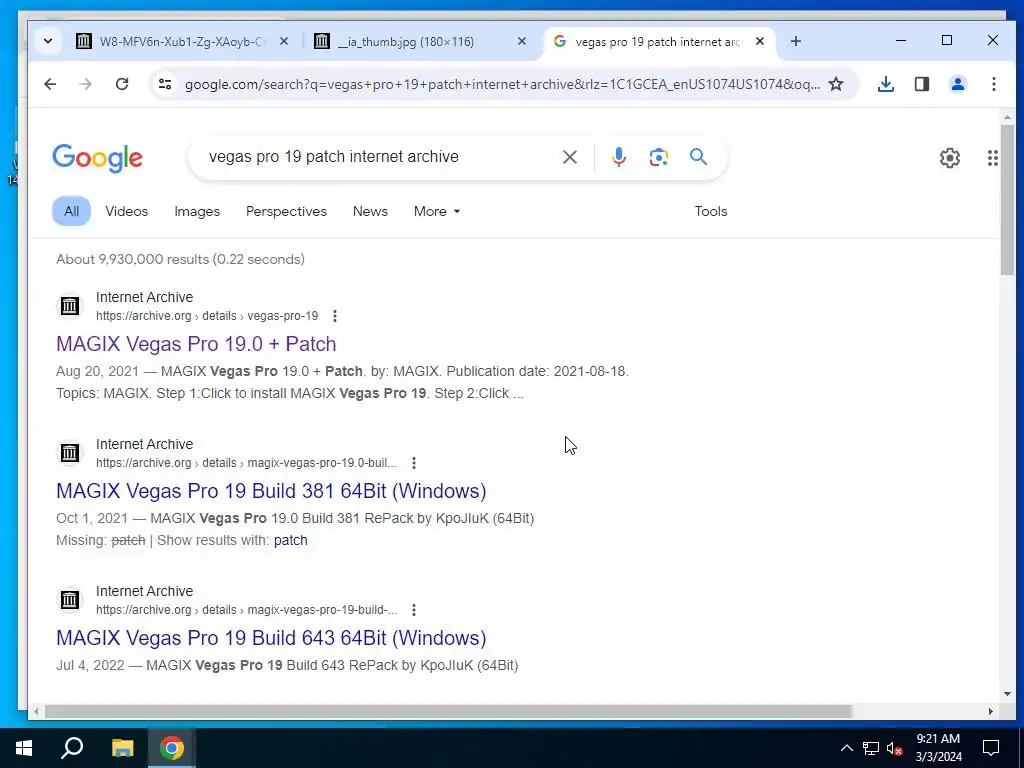Image resolution: width=1024 pixels, height=768 pixels.
Task: Click the network tray icon
Action: pos(871,748)
